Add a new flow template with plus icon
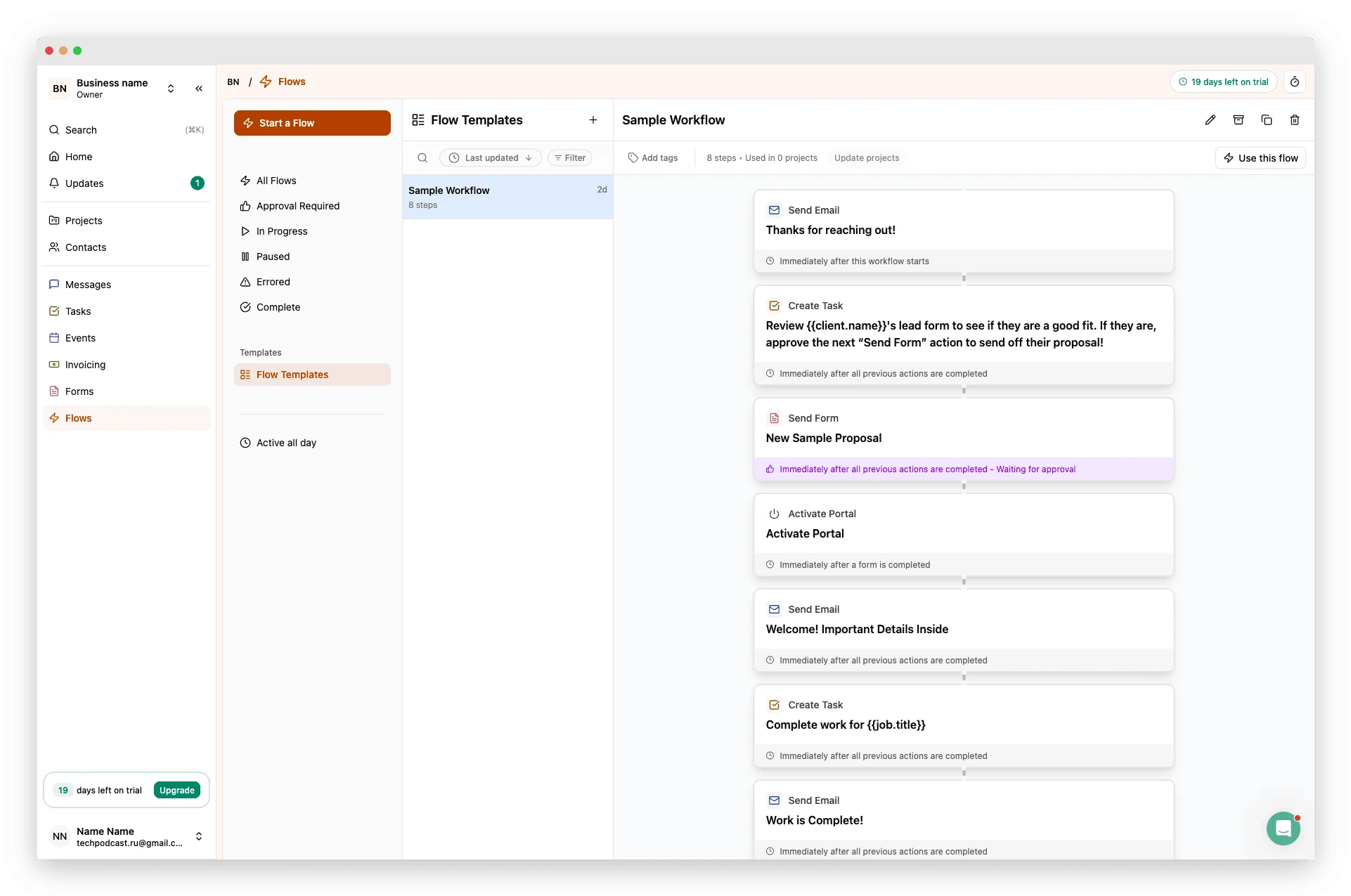This screenshot has width=1351, height=896. pyautogui.click(x=593, y=120)
